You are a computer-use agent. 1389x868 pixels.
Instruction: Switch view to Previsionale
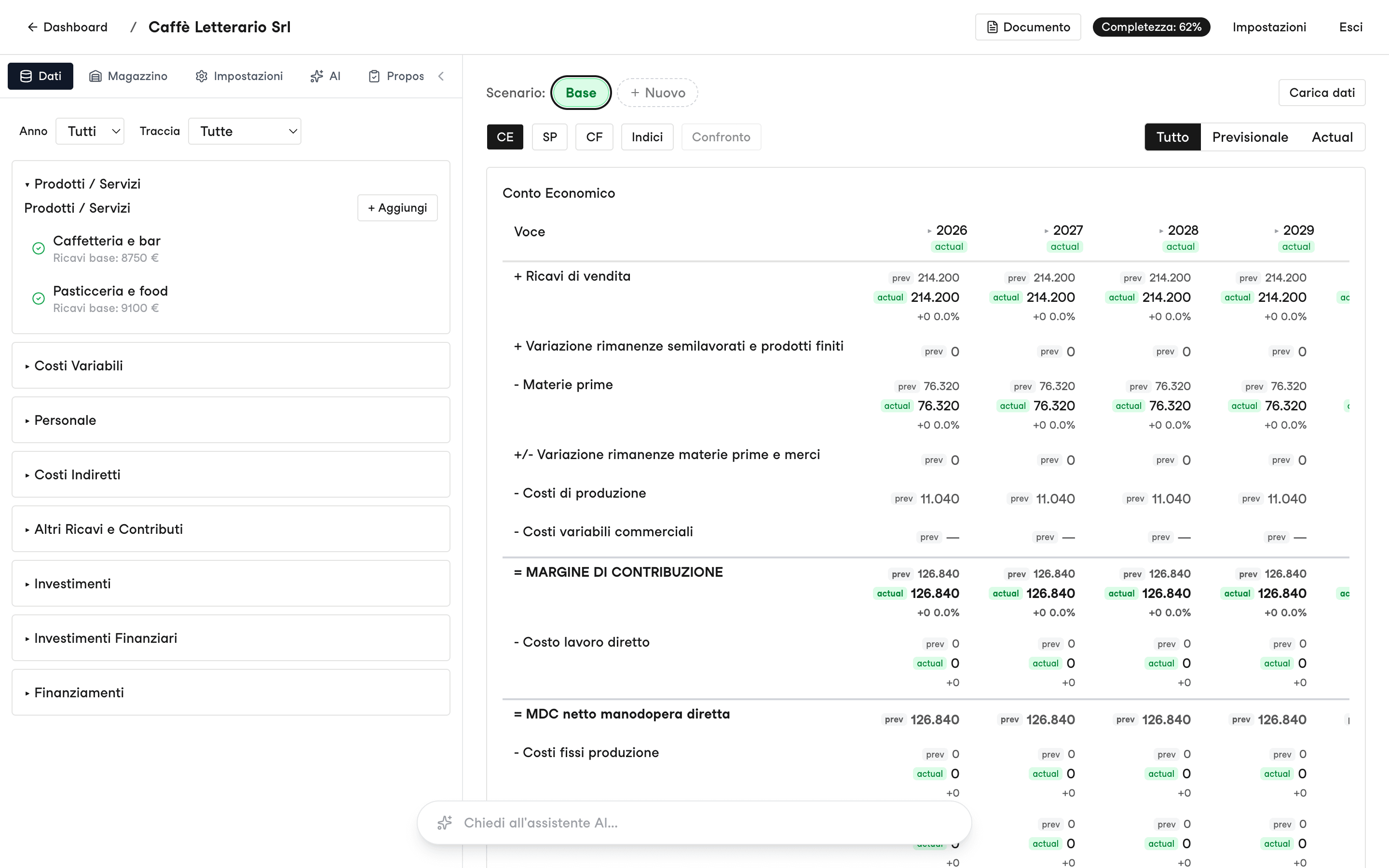pyautogui.click(x=1250, y=136)
